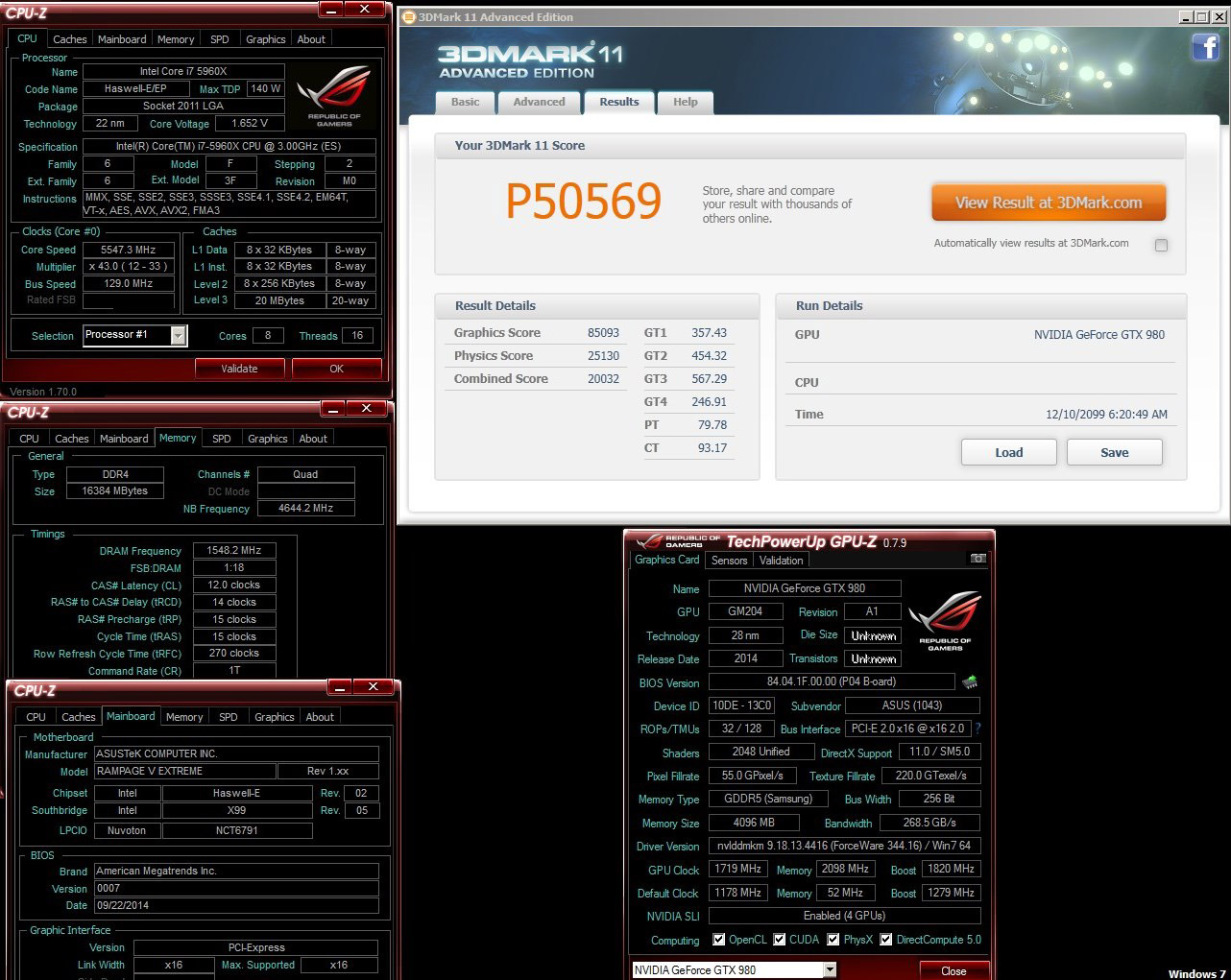The height and width of the screenshot is (980, 1231).
Task: Click the GPU Clock value 1719 MHz
Action: click(x=737, y=870)
